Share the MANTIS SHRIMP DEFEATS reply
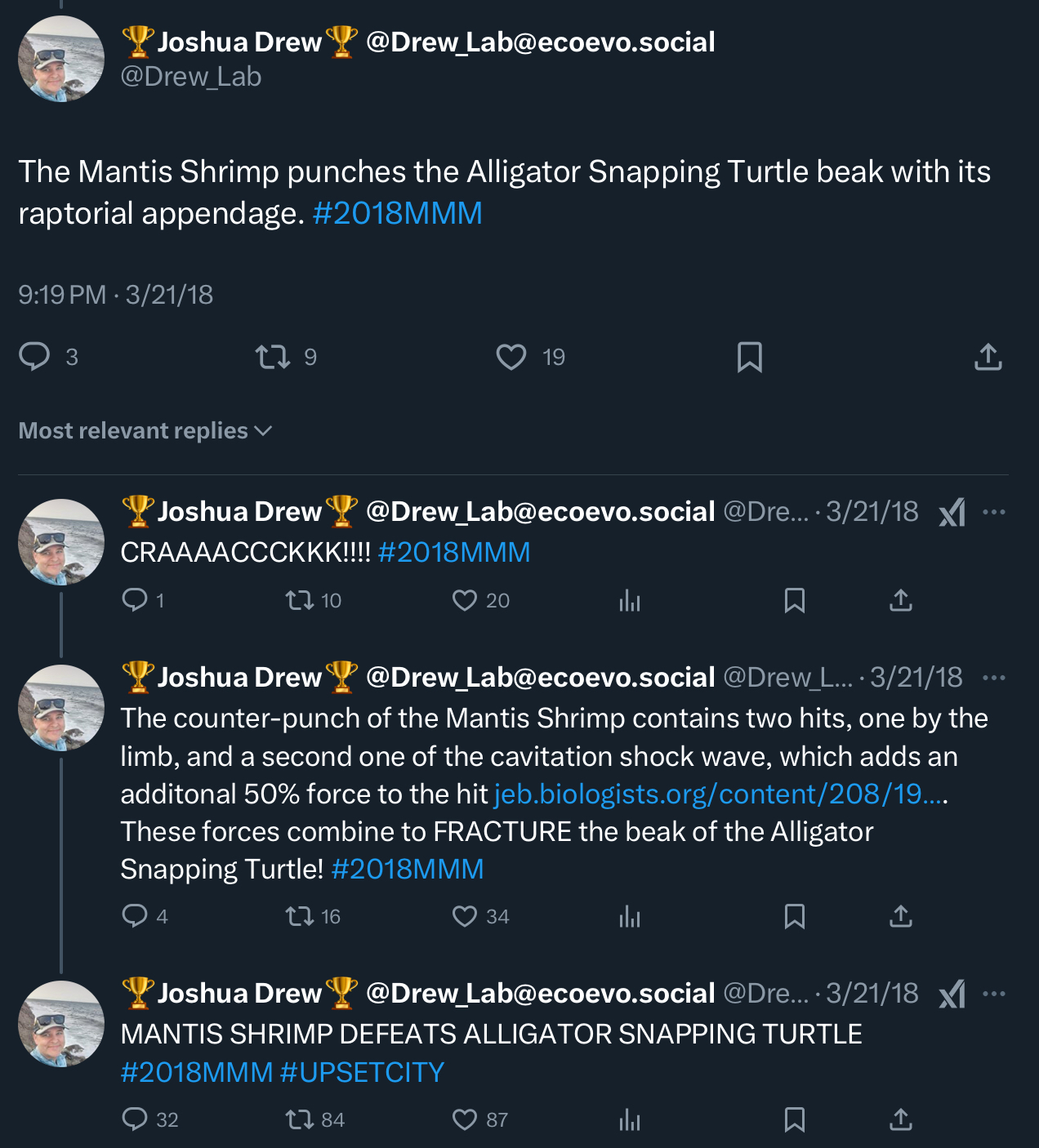This screenshot has width=1039, height=1148. [x=900, y=1119]
